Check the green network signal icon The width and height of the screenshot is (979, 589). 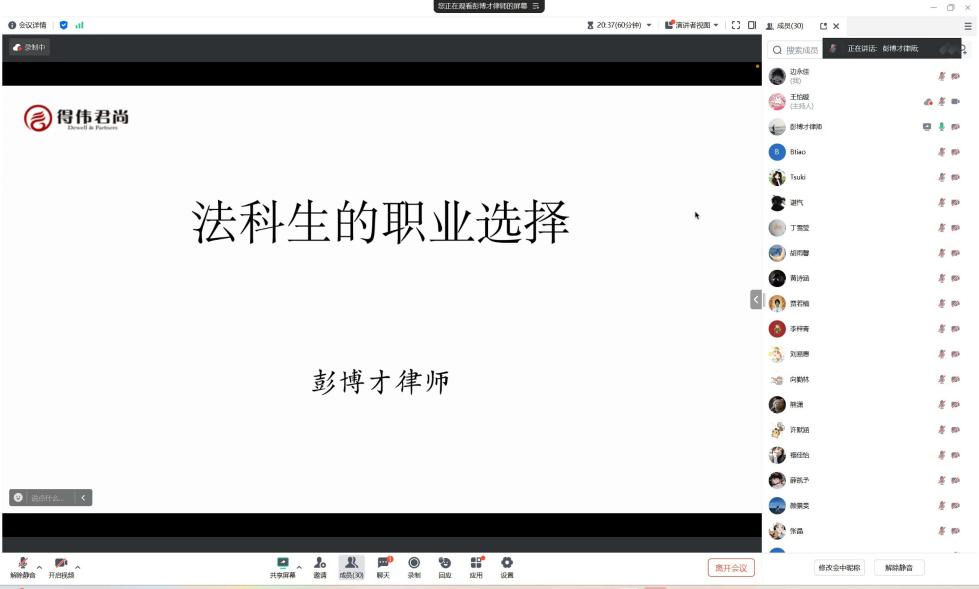click(x=79, y=25)
